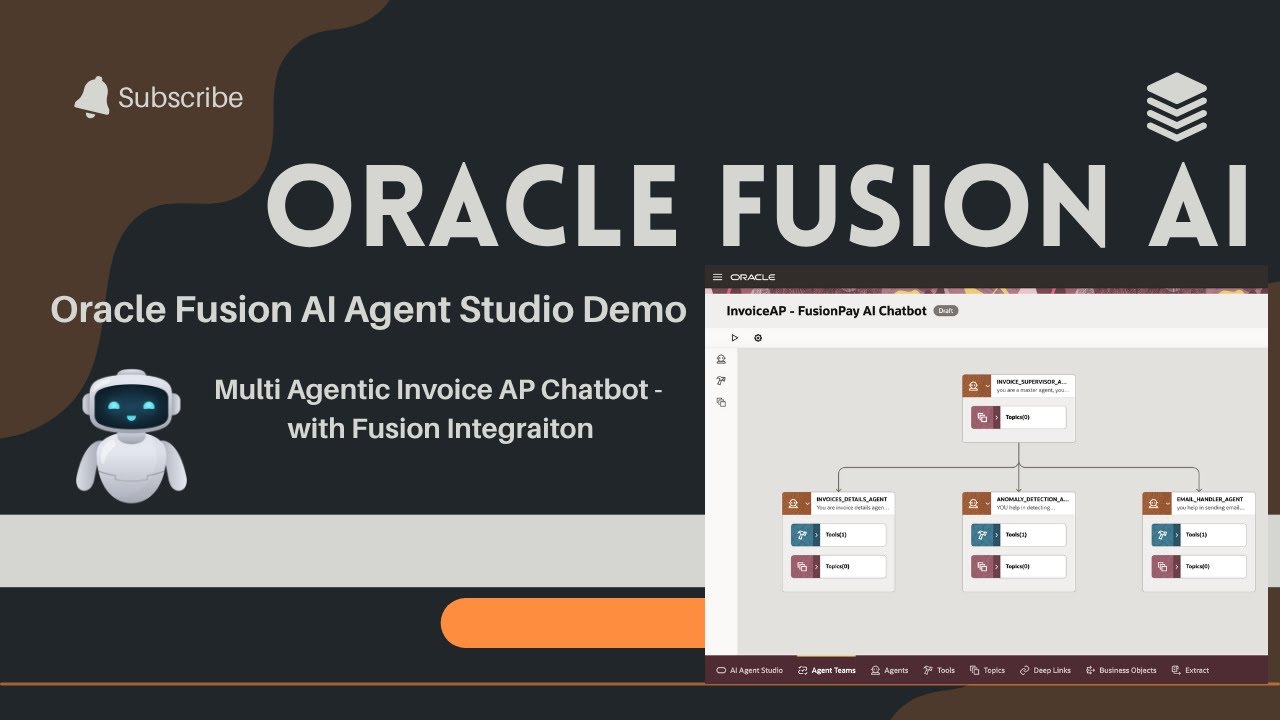
Task: Click 'Oracle Fusion AI Agent Studio Demo' text
Action: [369, 309]
